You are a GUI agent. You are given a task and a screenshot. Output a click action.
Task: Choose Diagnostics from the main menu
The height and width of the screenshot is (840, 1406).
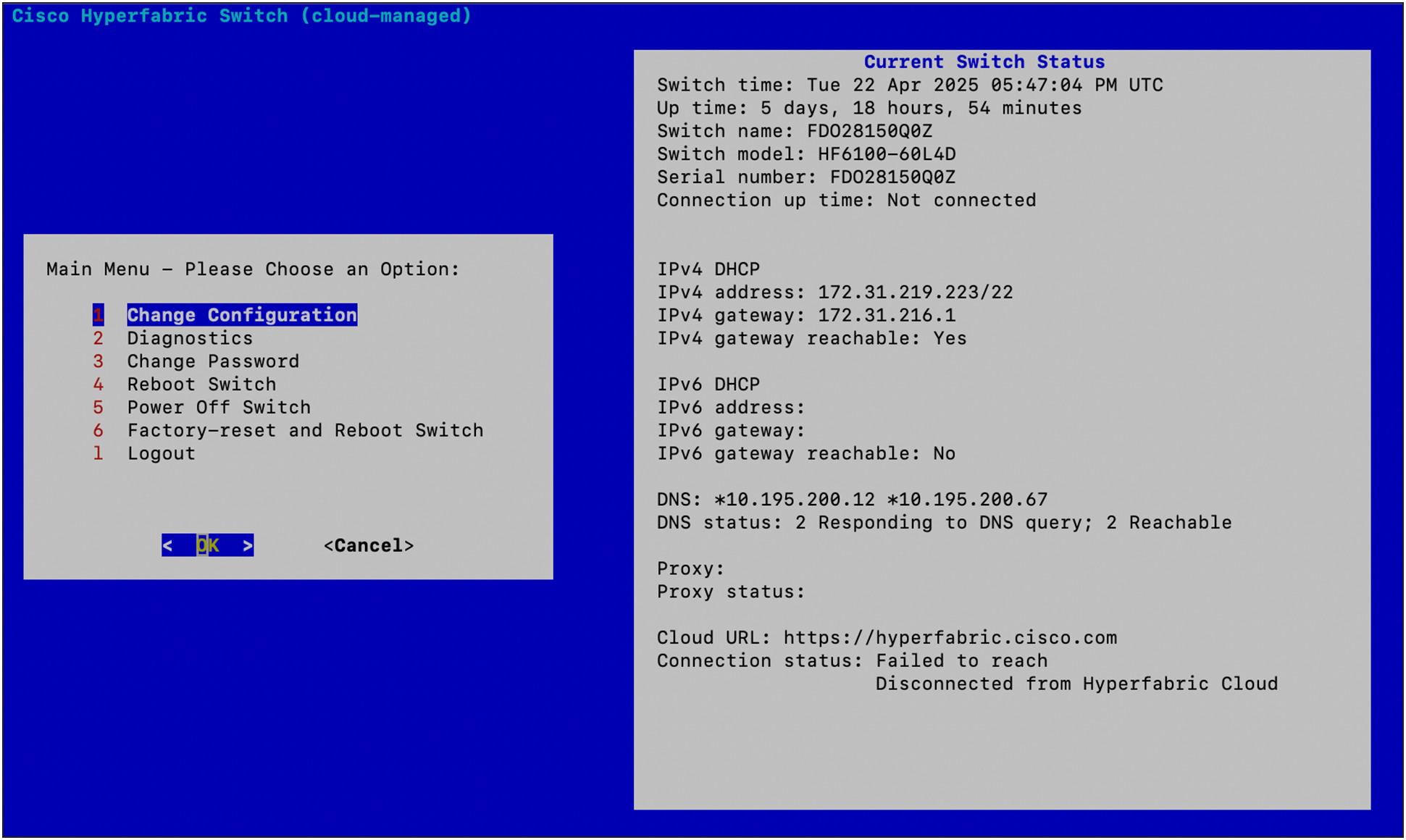click(x=190, y=338)
